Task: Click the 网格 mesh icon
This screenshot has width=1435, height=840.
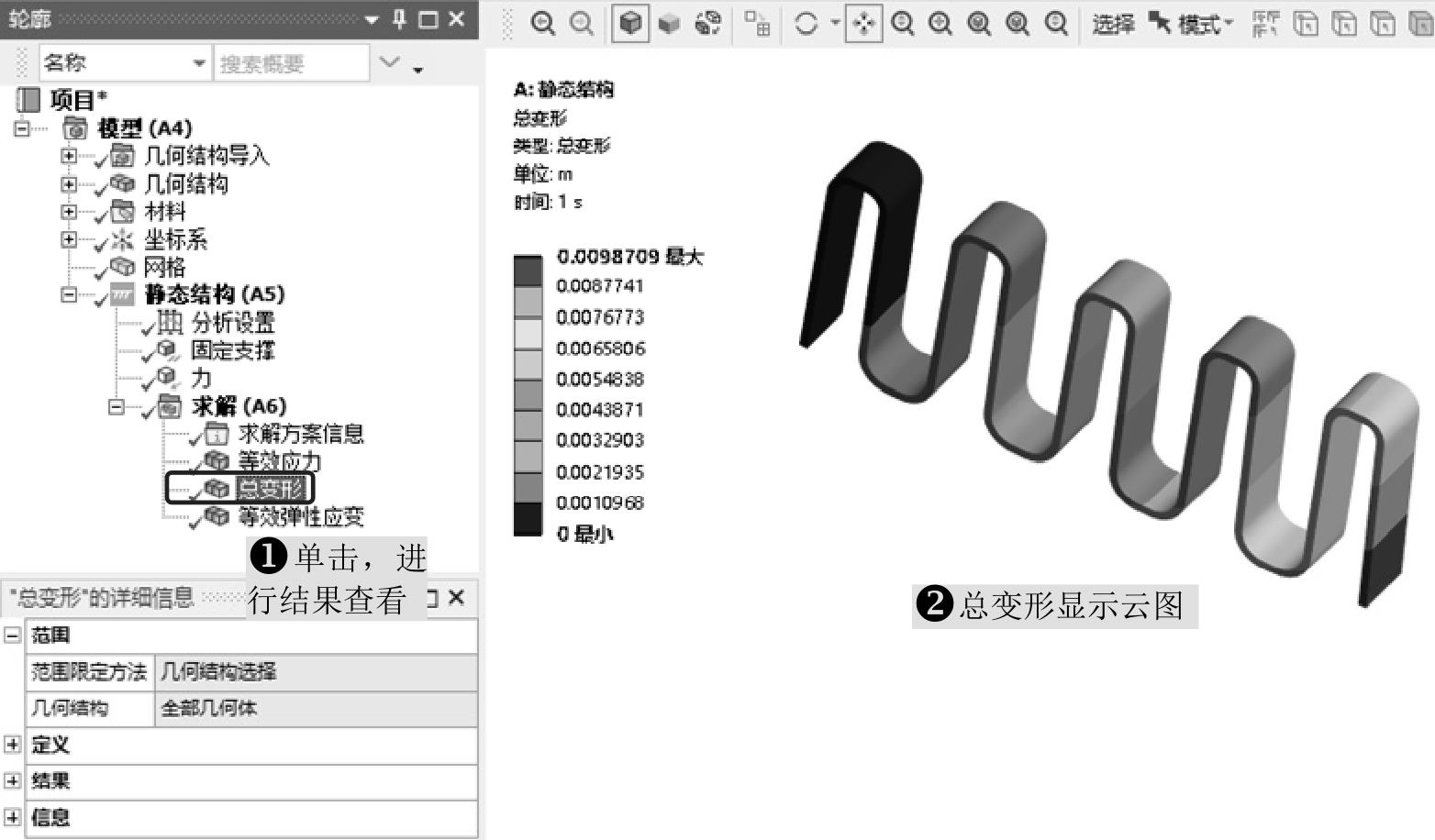Action: [x=122, y=267]
